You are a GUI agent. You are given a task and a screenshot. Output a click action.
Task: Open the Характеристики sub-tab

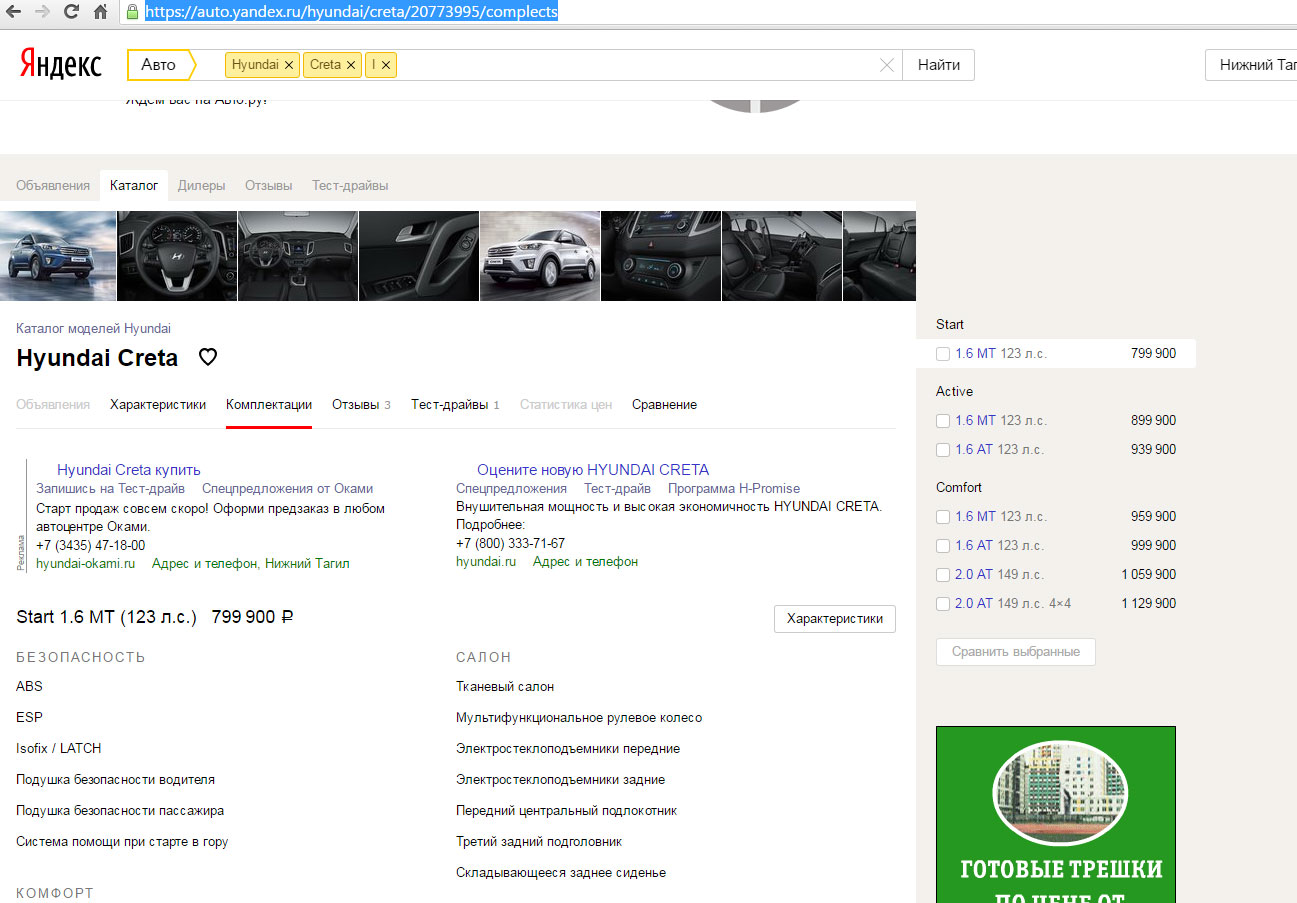tap(158, 405)
